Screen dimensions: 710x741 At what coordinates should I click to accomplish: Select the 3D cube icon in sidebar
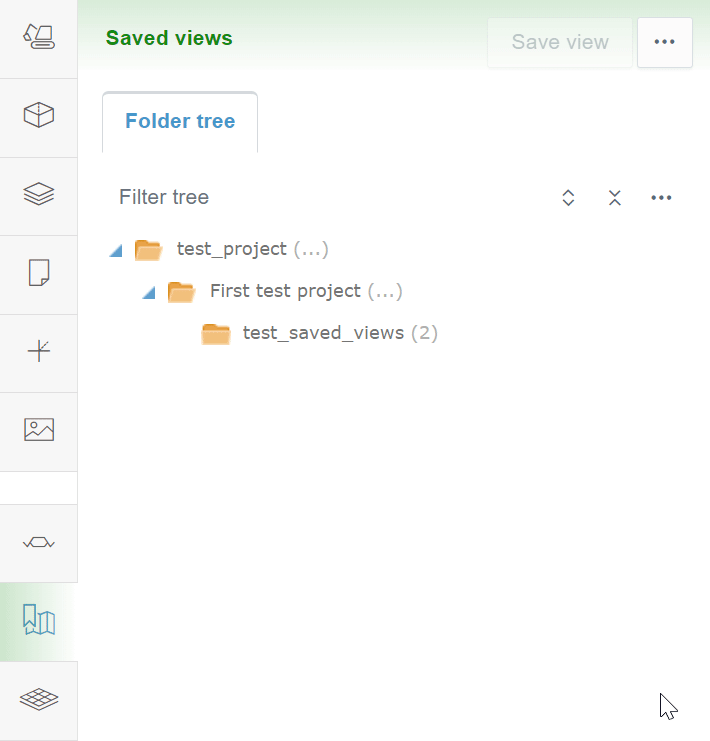[x=38, y=116]
